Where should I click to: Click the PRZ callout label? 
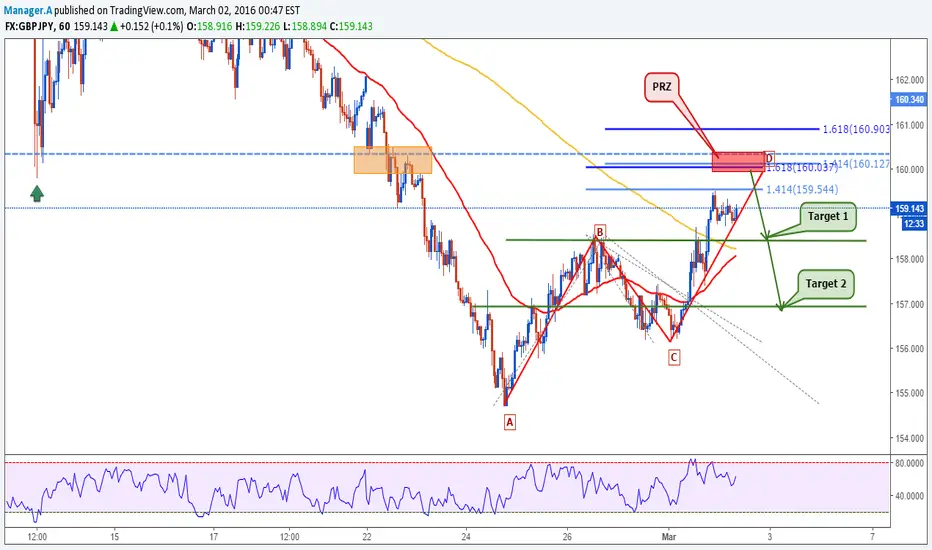click(662, 87)
